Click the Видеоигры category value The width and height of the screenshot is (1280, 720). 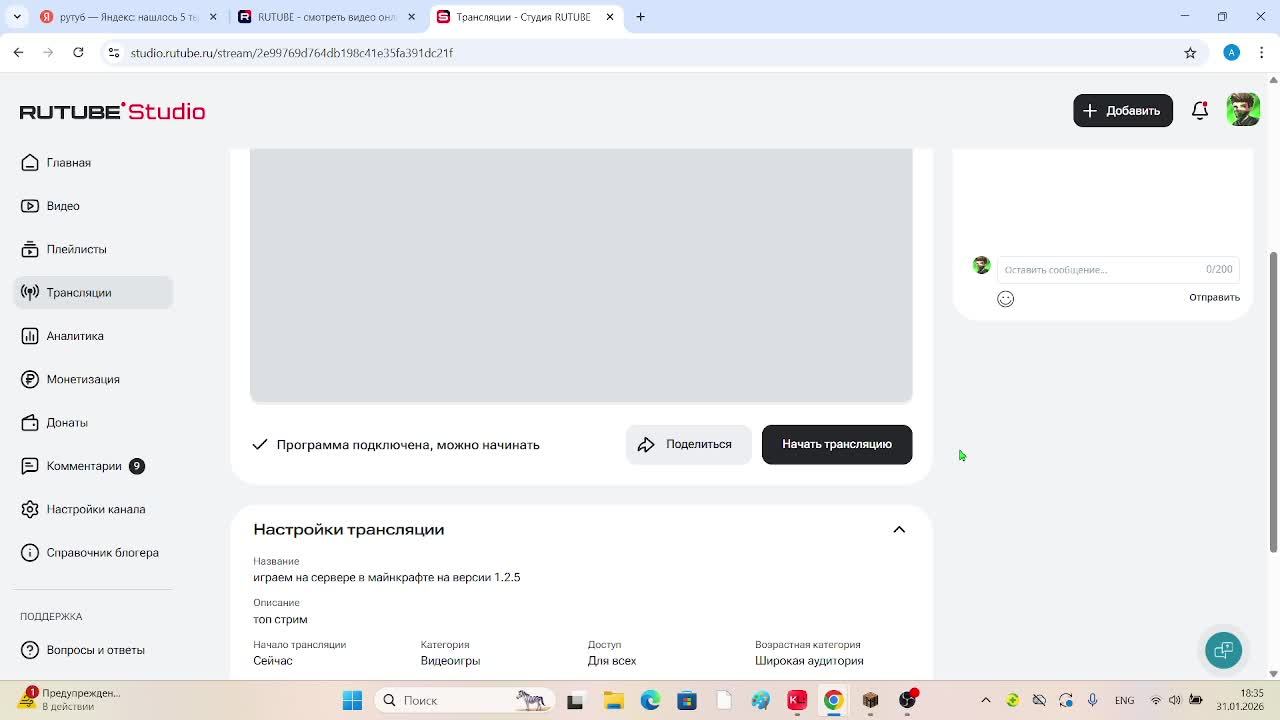pos(450,661)
